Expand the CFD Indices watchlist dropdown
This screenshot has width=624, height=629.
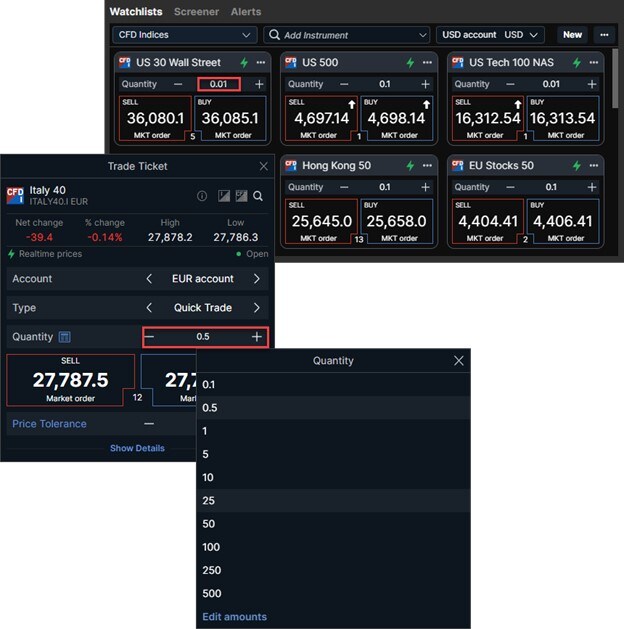(x=184, y=35)
